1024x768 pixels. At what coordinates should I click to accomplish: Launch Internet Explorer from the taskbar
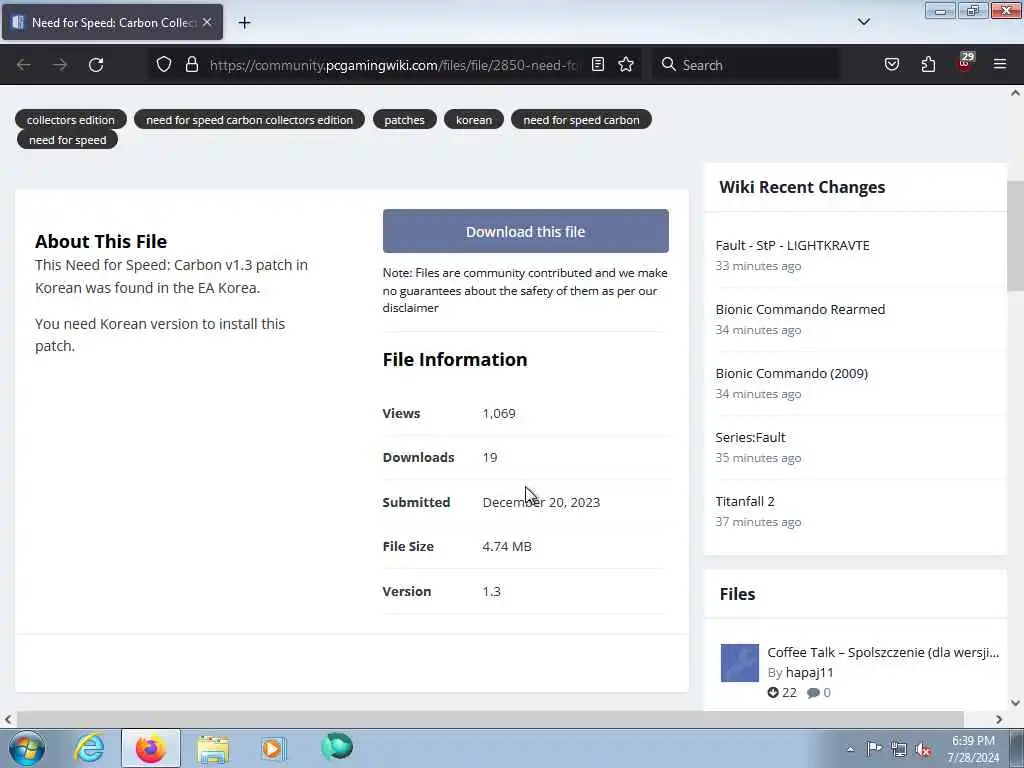[x=89, y=748]
